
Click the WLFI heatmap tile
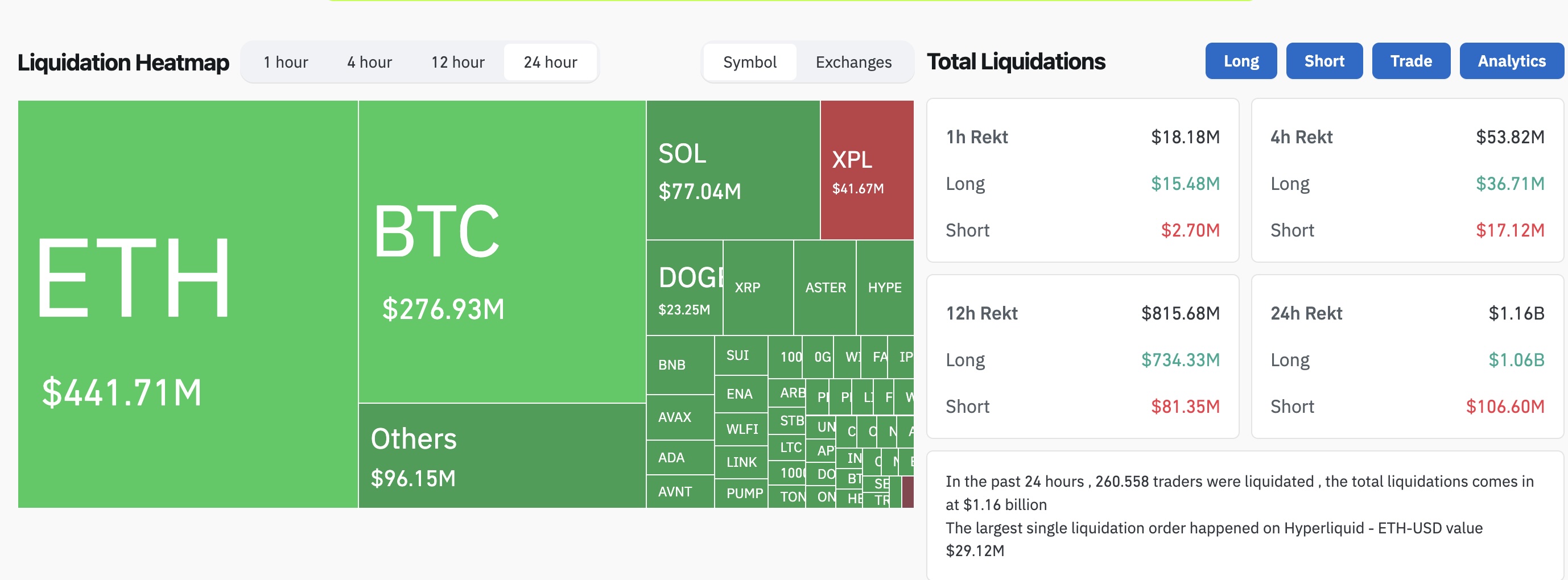741,429
